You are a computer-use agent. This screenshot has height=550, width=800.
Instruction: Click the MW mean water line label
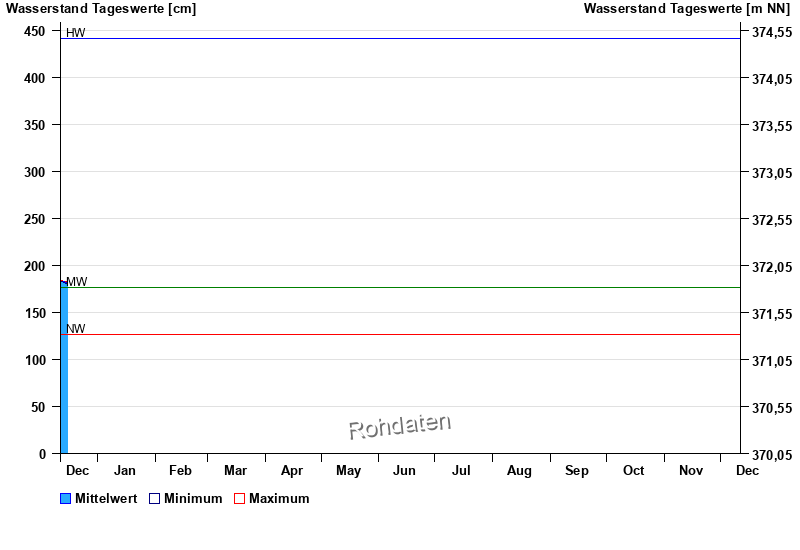[x=77, y=282]
